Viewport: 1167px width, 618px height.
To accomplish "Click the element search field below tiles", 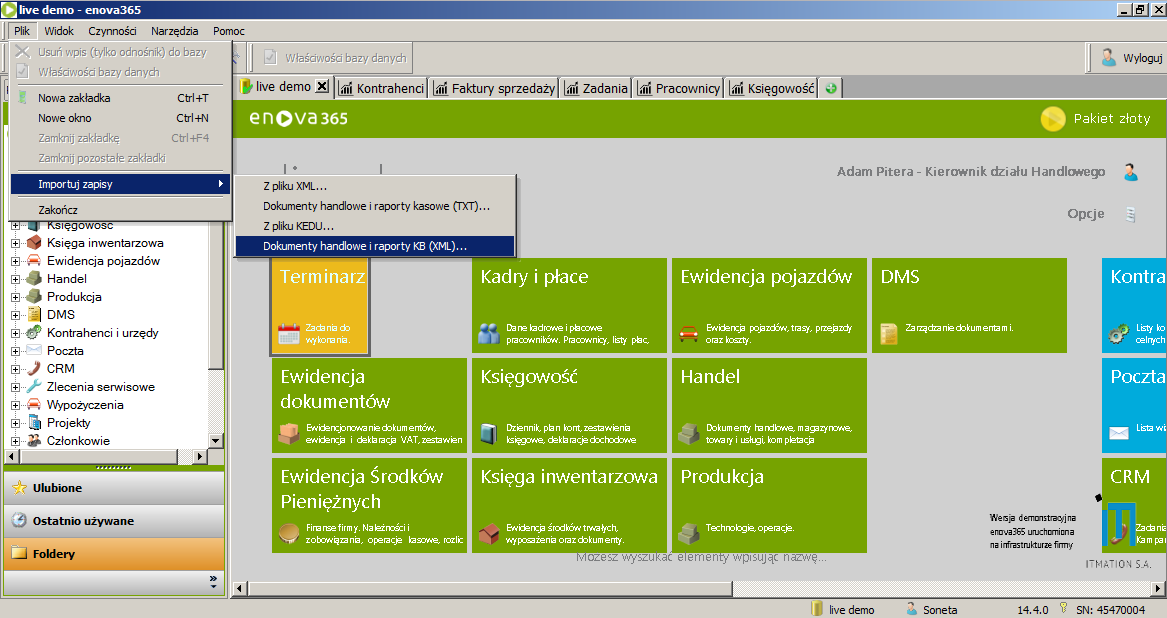I will pos(700,557).
